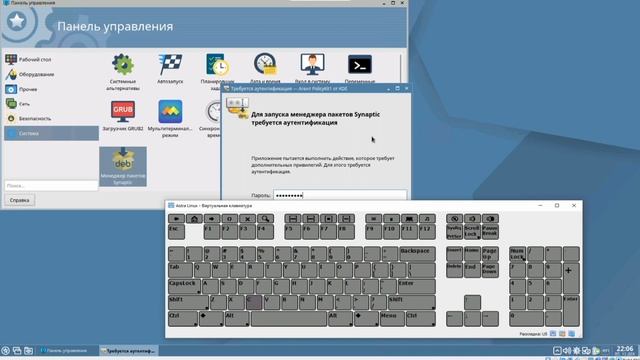The width and height of the screenshot is (640, 360).
Task: Click the volume icon key above Scroll Lock
Action: 472,219
